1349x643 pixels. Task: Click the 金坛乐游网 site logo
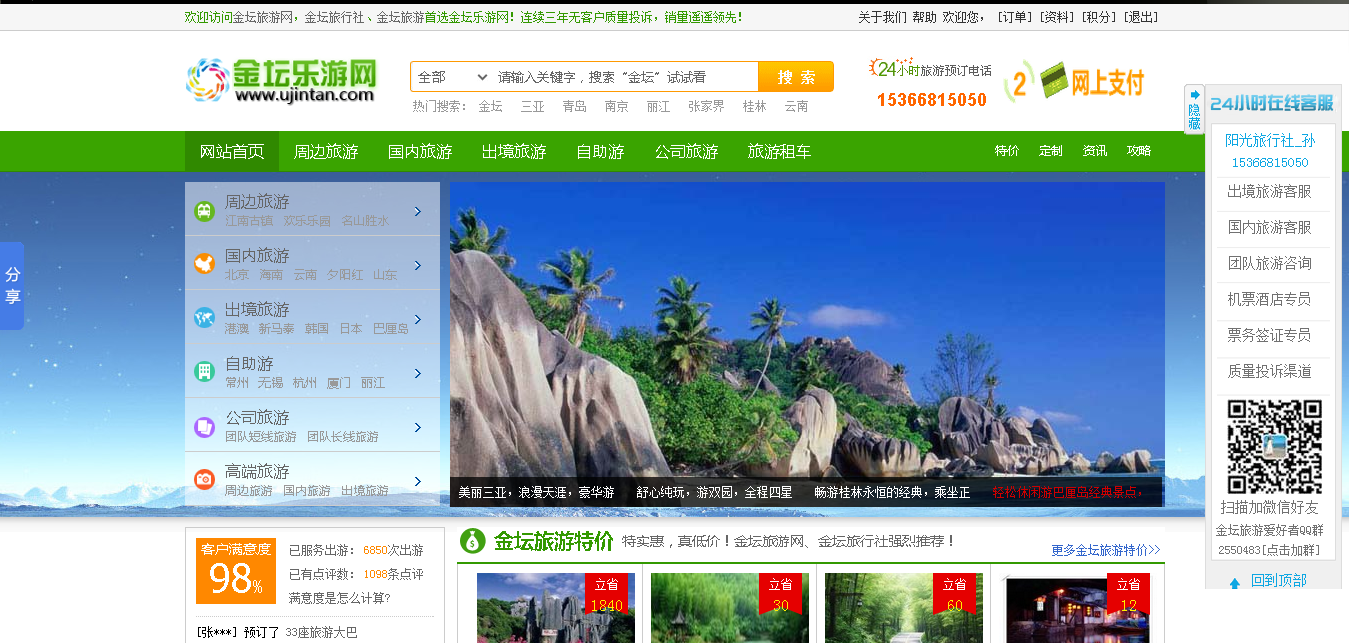tap(281, 80)
